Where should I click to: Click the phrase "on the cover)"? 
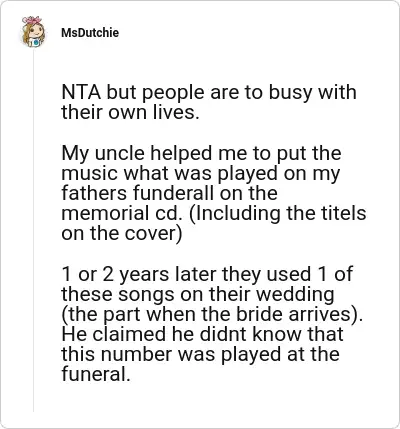122,234
